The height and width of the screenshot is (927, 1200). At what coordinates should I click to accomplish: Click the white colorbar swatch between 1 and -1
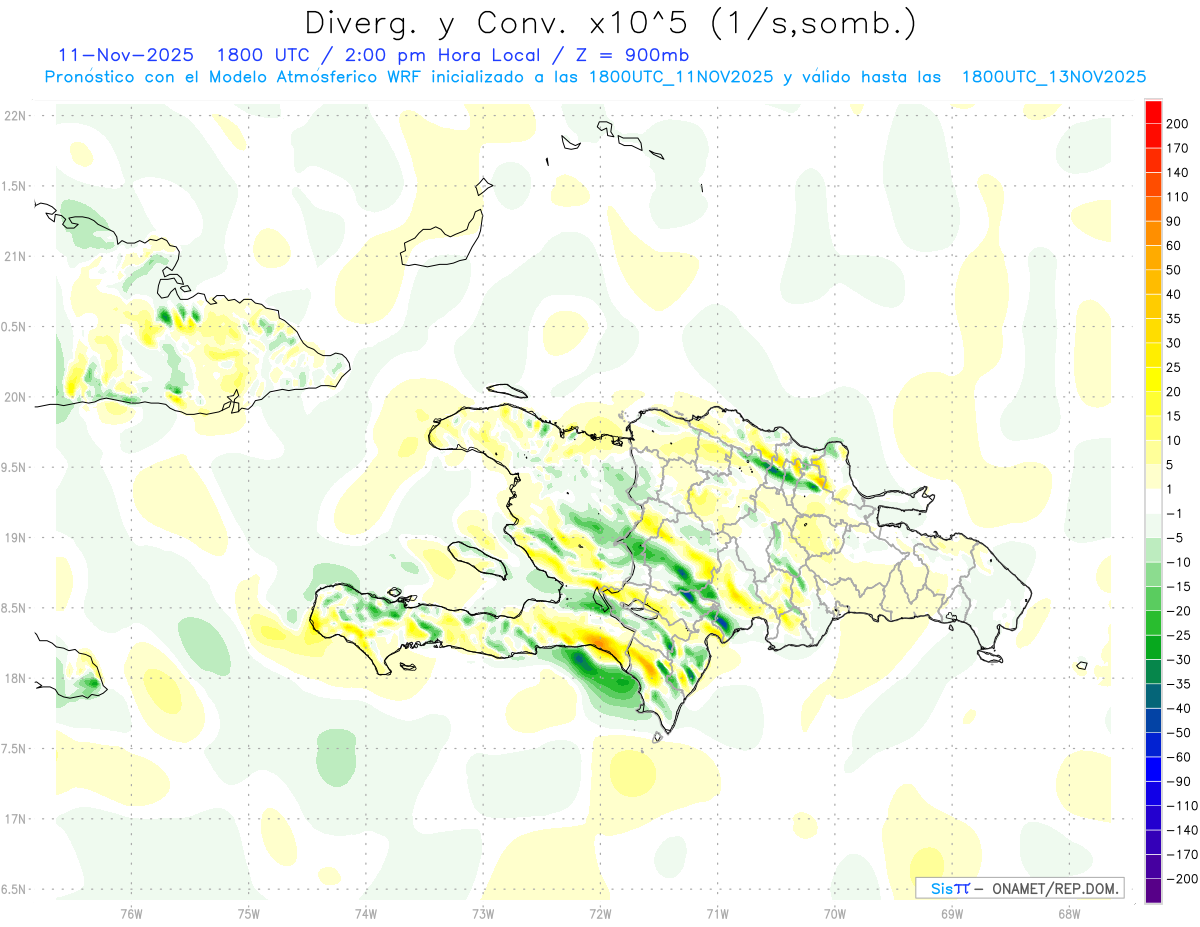tap(1153, 502)
